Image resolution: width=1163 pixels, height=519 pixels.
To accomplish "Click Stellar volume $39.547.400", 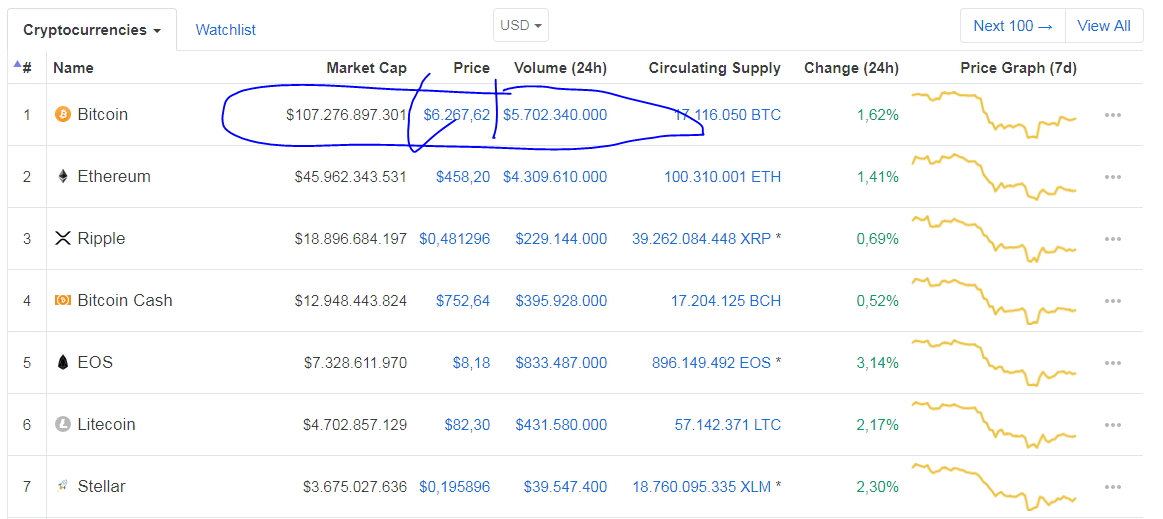I will [x=565, y=486].
